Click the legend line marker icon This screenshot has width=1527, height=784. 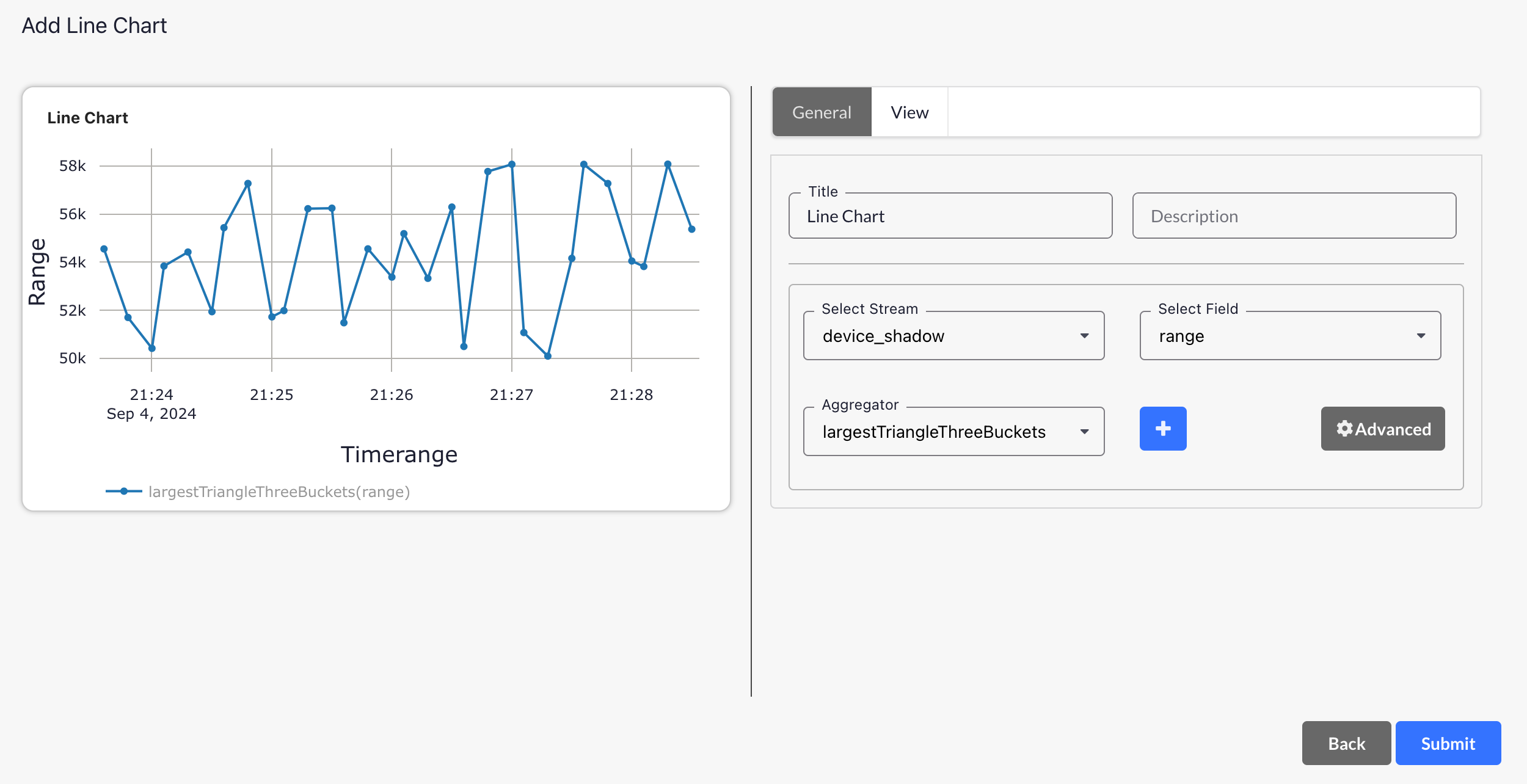(124, 492)
